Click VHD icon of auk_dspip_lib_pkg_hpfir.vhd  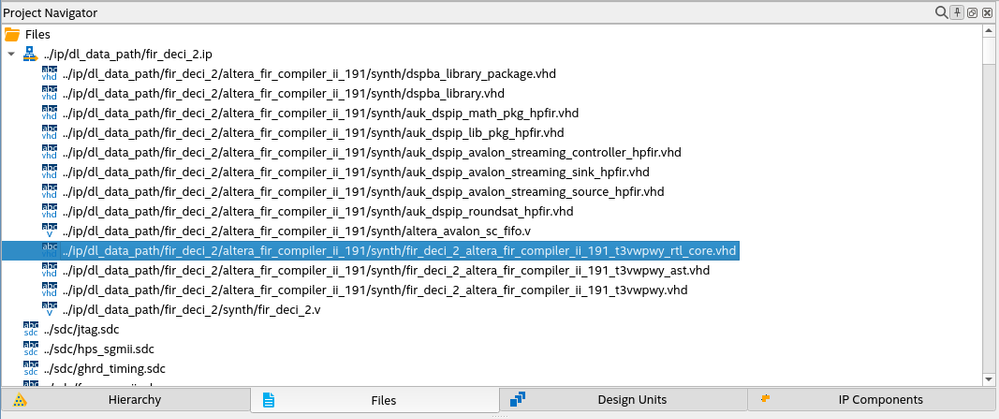coord(49,132)
